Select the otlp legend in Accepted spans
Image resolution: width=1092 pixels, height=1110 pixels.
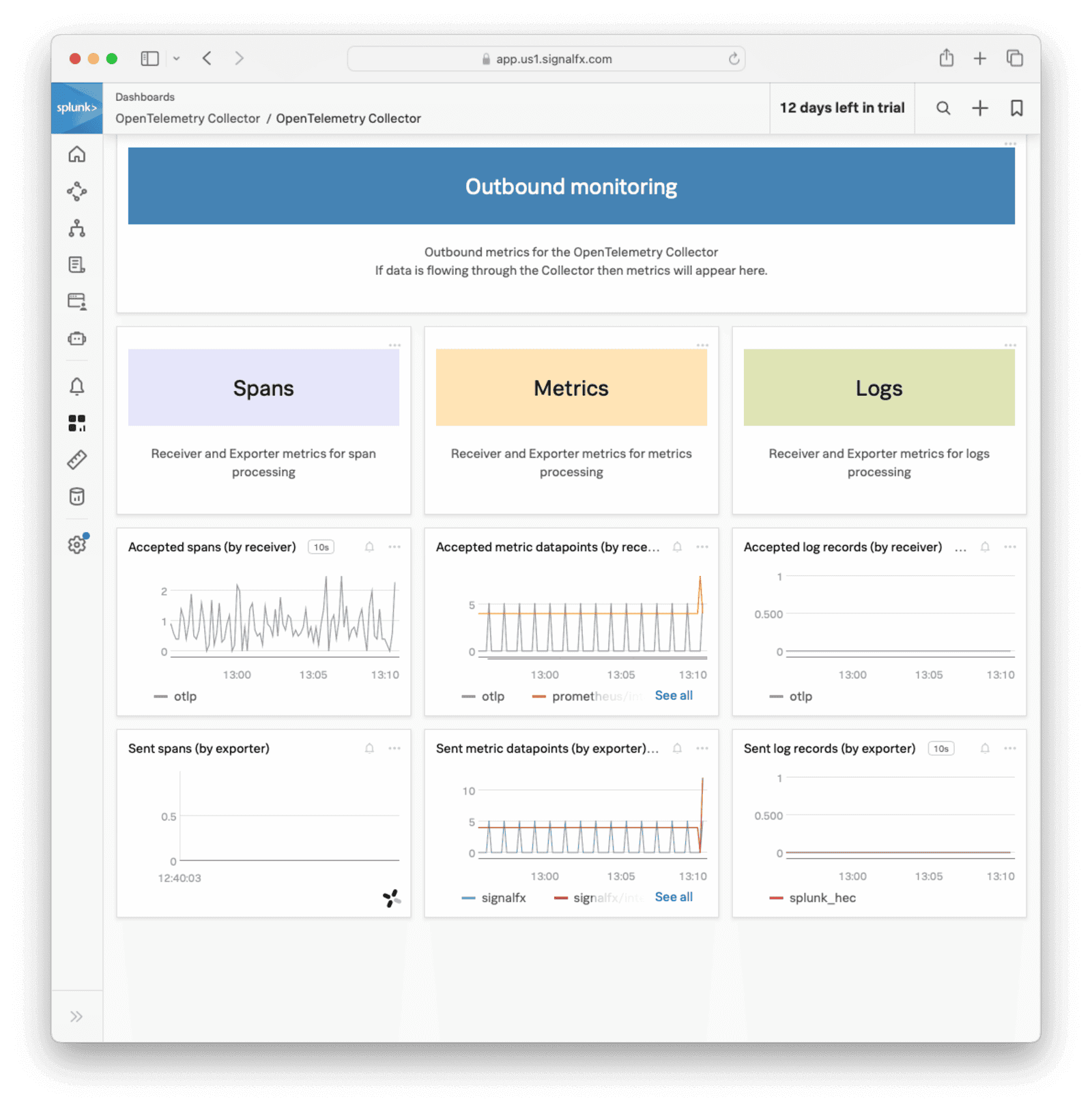click(175, 697)
